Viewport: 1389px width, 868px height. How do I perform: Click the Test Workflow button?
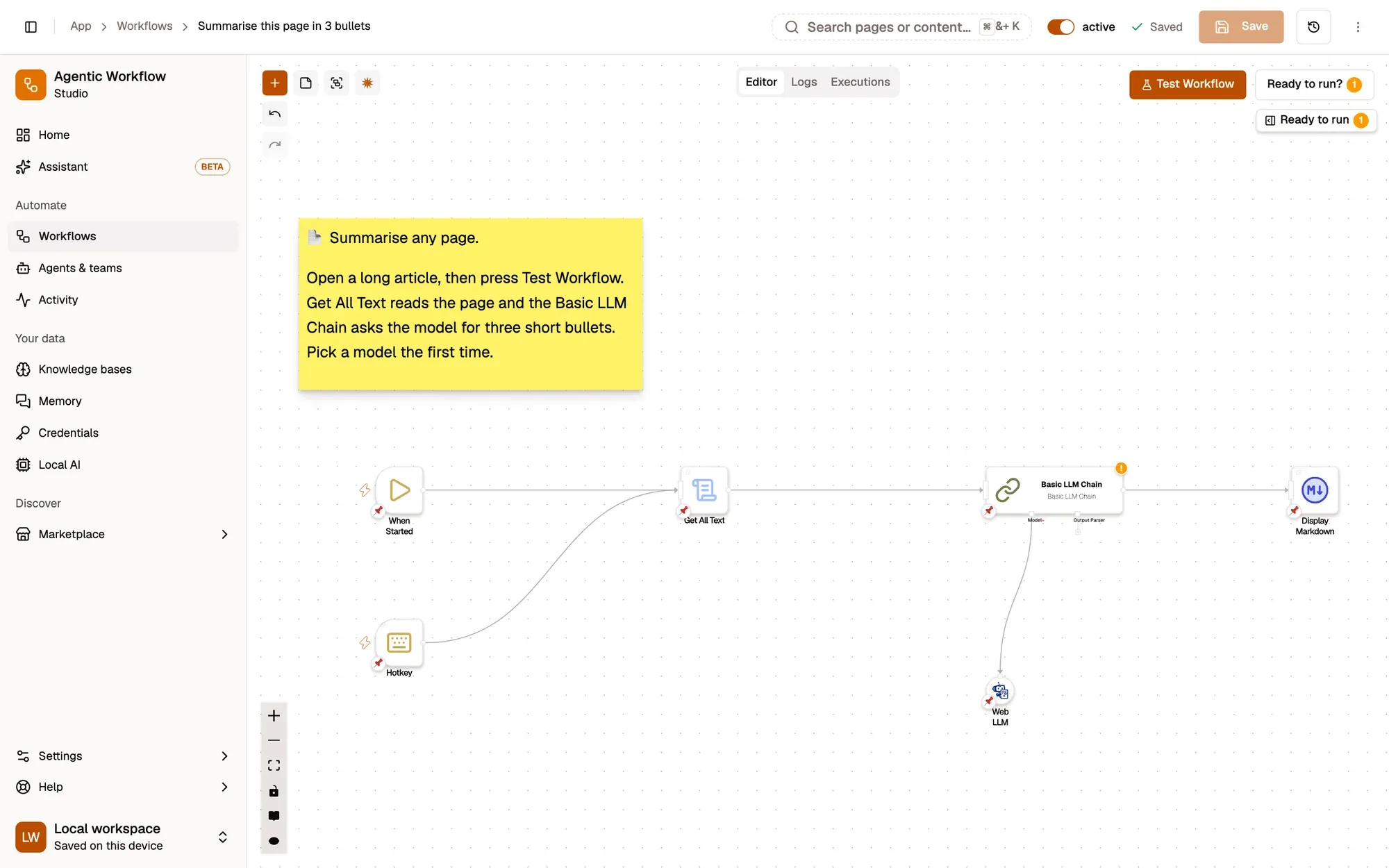(x=1188, y=84)
